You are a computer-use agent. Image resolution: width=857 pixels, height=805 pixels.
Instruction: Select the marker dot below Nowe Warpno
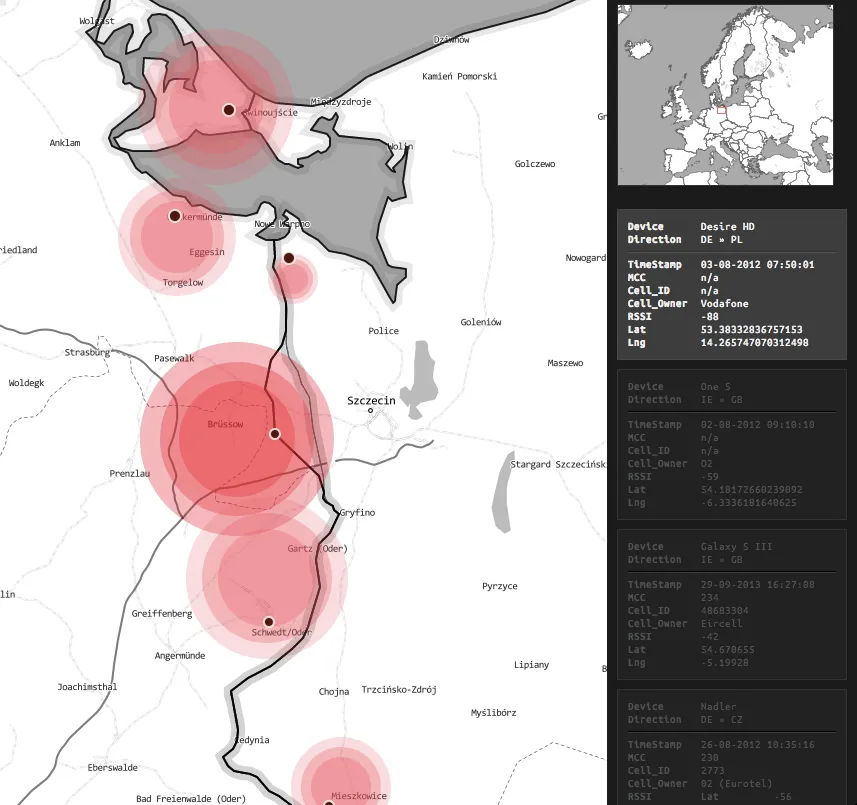click(289, 258)
